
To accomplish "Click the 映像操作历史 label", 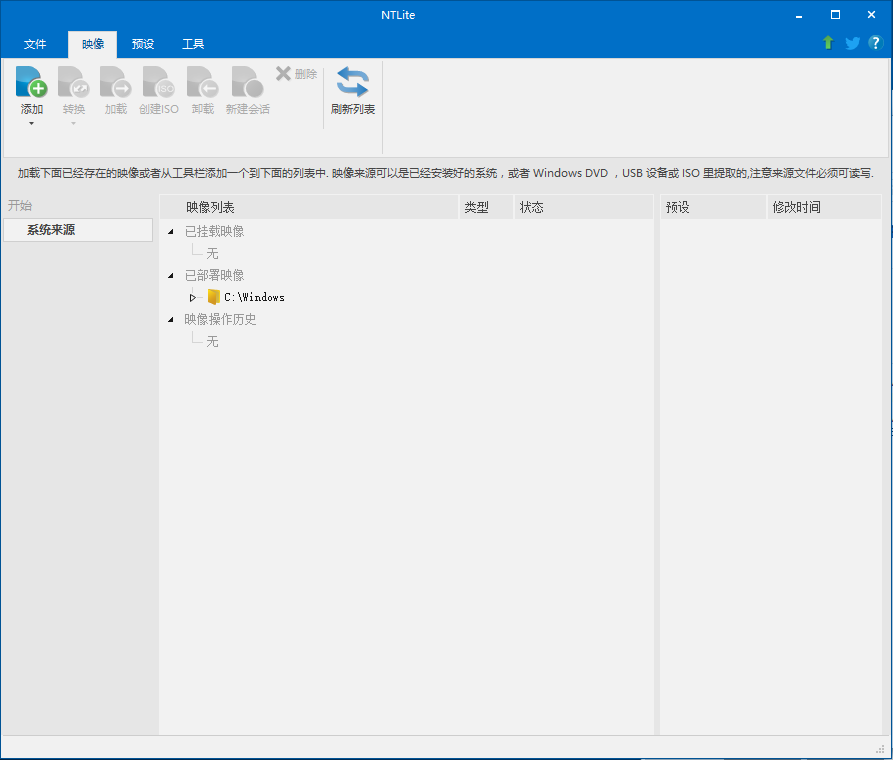I will [x=220, y=320].
